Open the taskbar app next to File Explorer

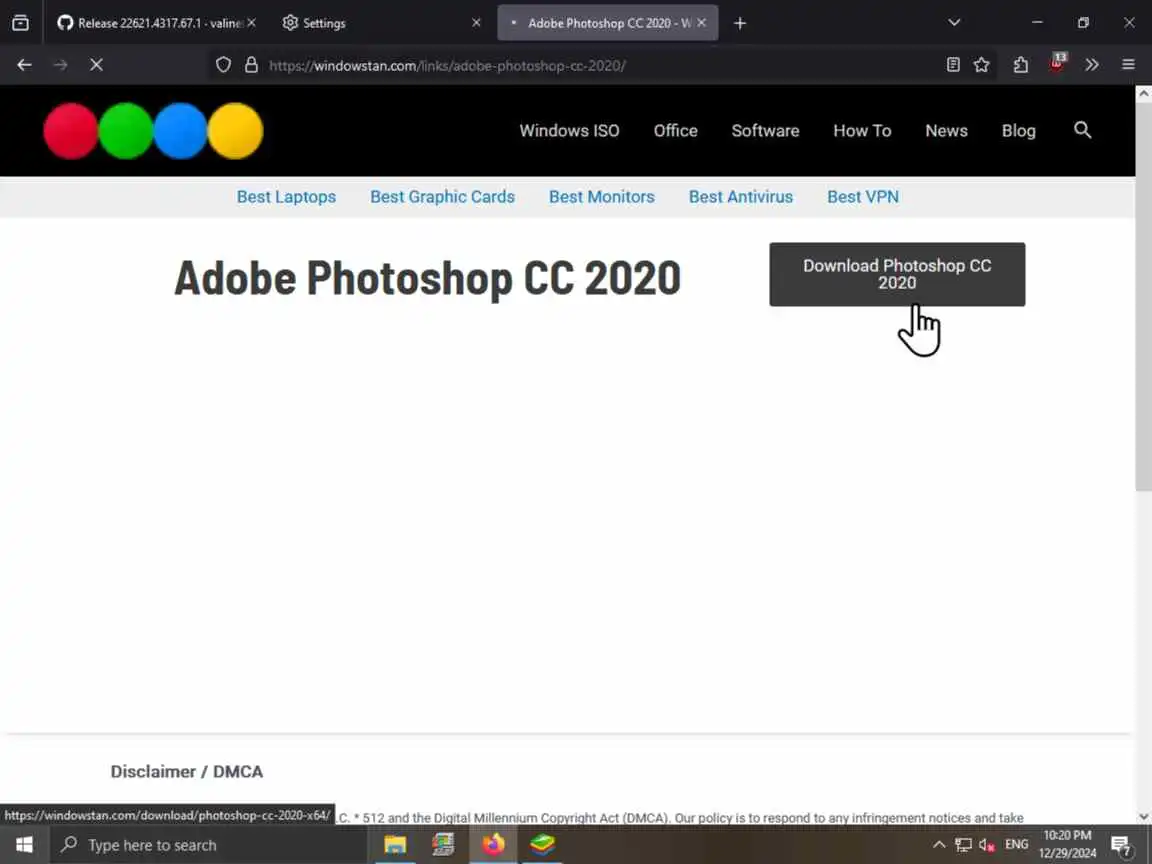click(443, 845)
